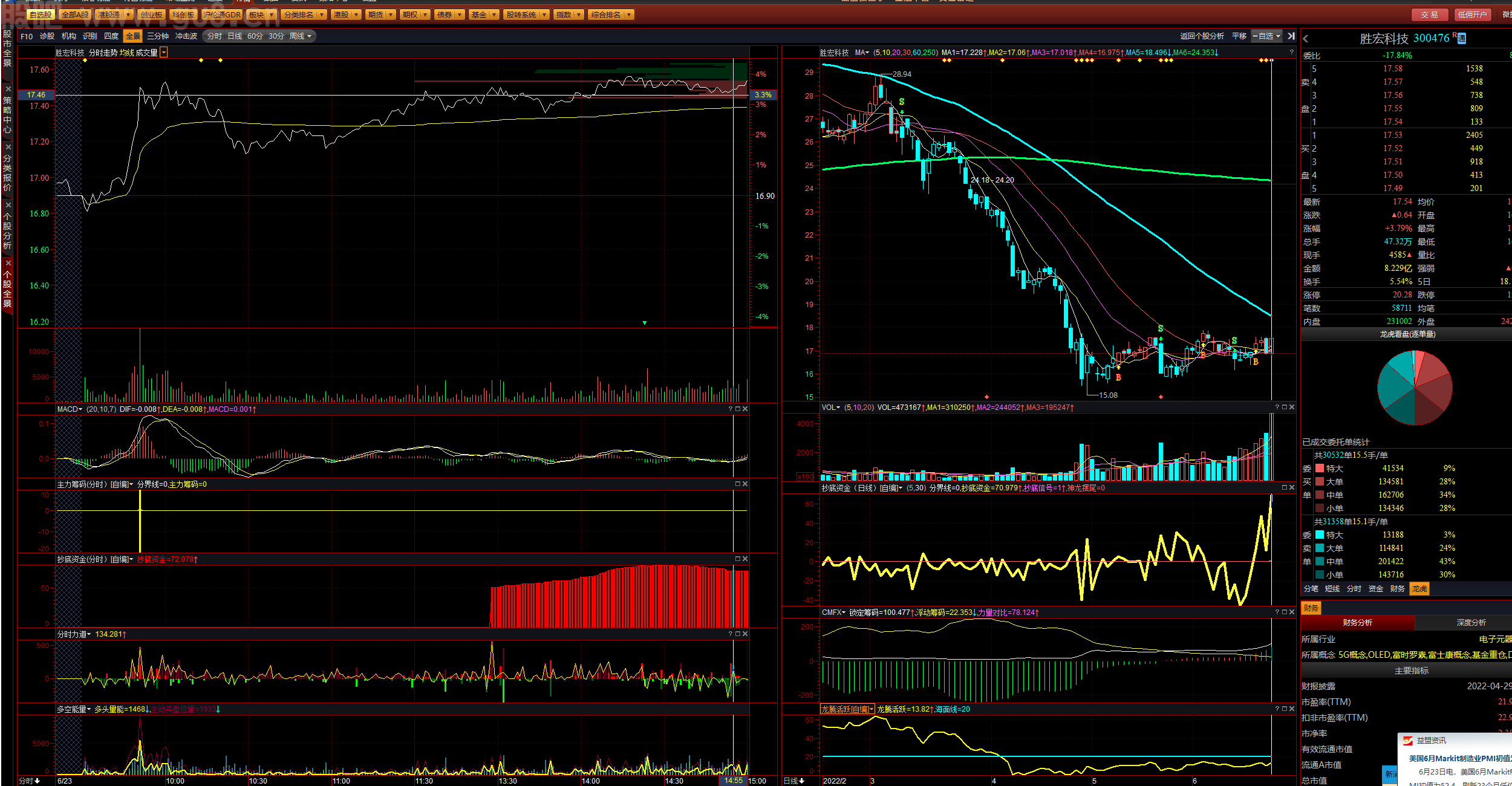Maximize the VOL panel on the daily chart
The height and width of the screenshot is (786, 1512).
pos(1285,408)
